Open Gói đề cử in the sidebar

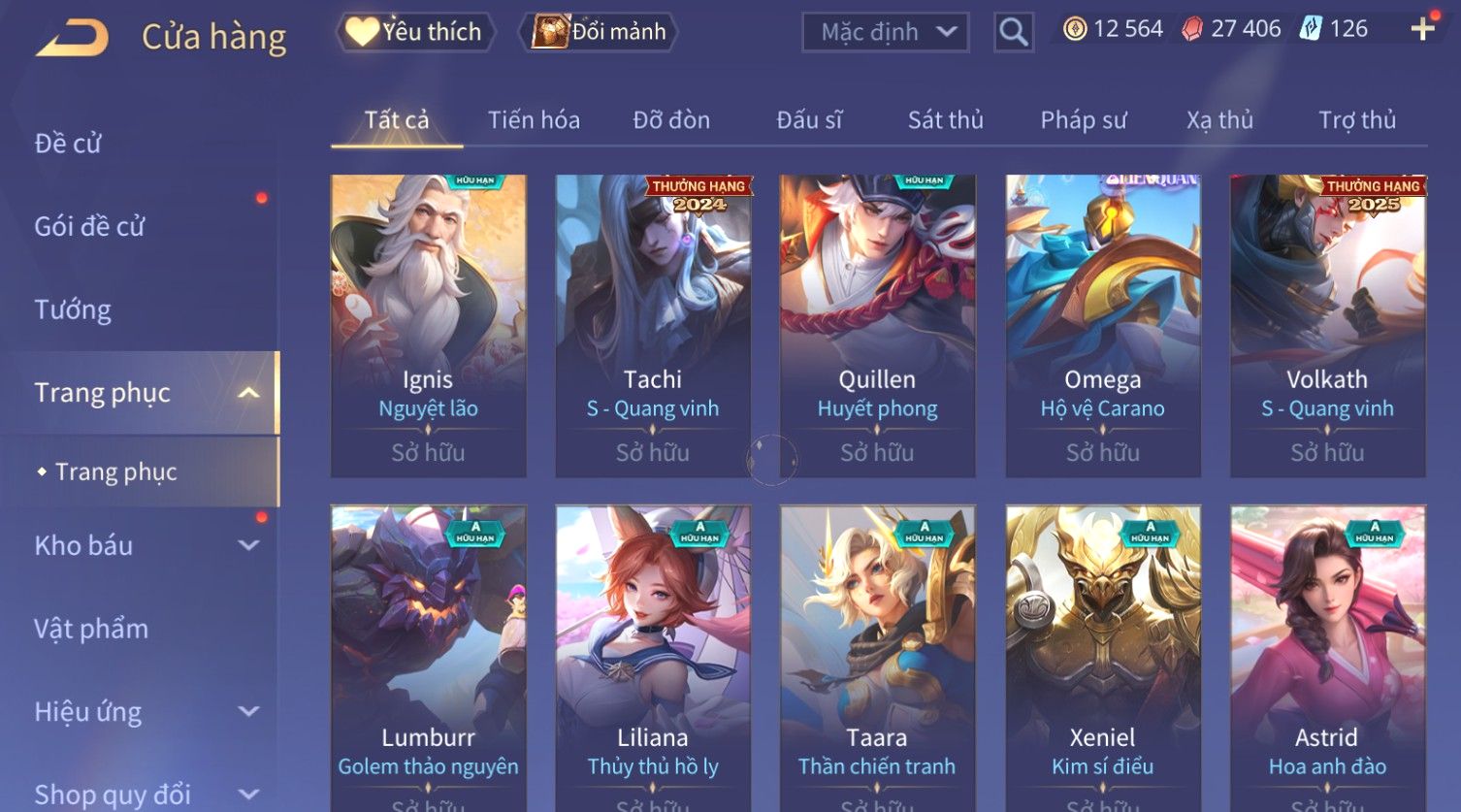click(89, 226)
